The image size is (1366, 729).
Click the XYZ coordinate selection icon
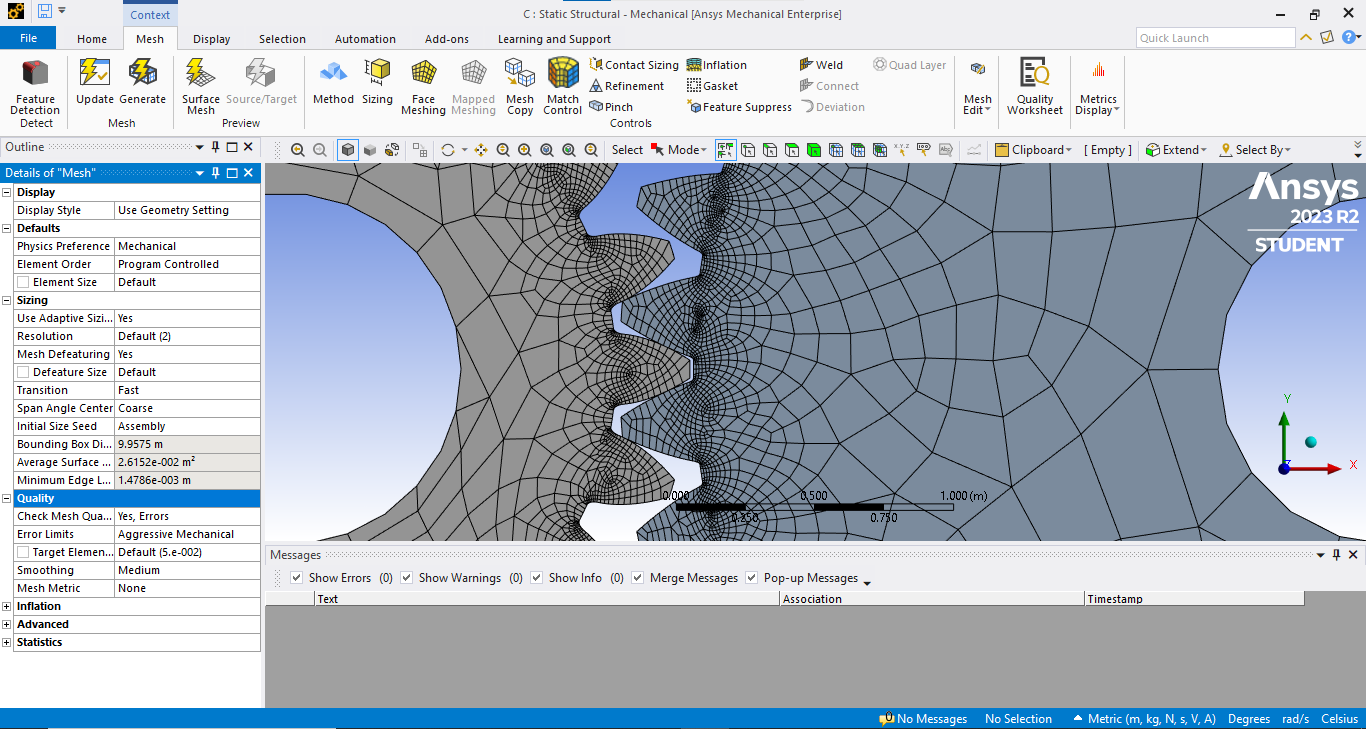coord(901,150)
